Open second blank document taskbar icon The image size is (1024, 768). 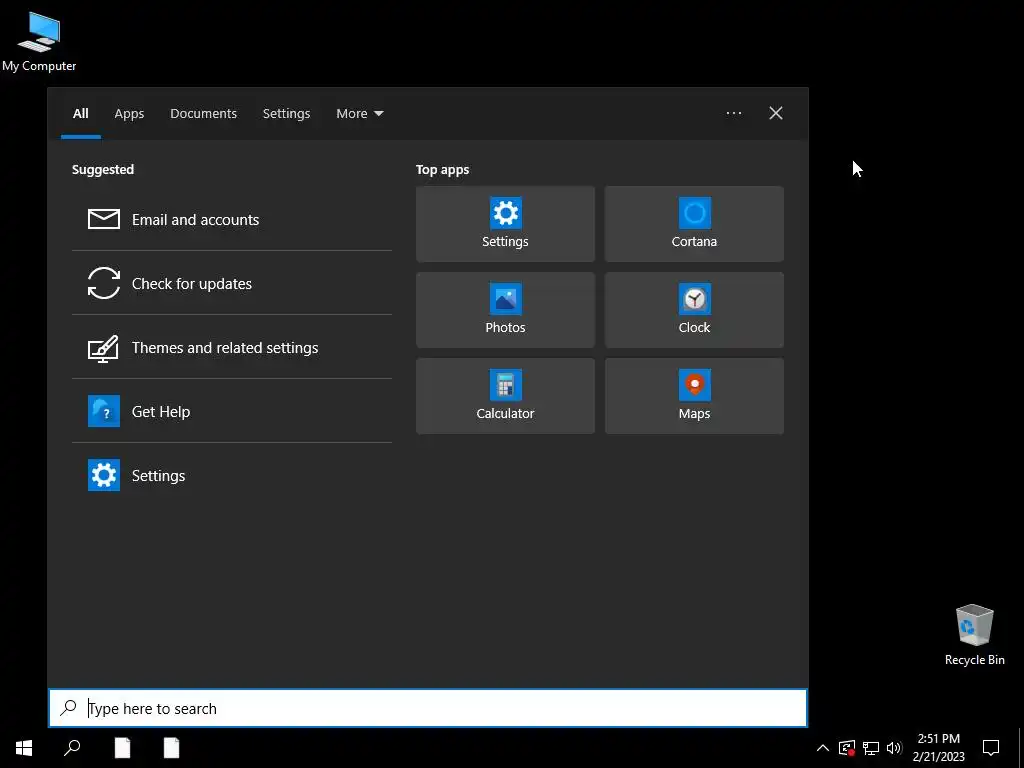(171, 748)
